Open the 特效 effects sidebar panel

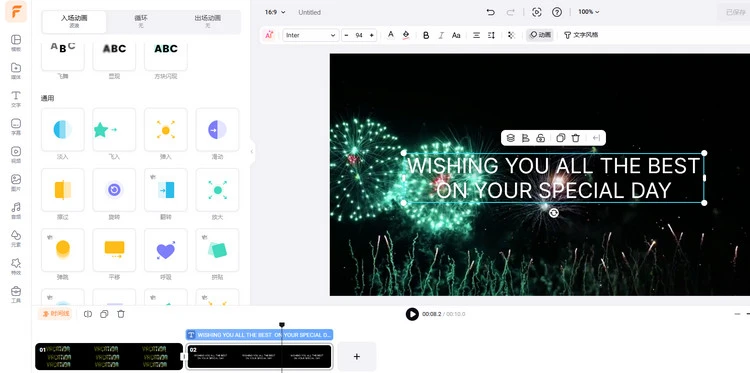pyautogui.click(x=16, y=266)
